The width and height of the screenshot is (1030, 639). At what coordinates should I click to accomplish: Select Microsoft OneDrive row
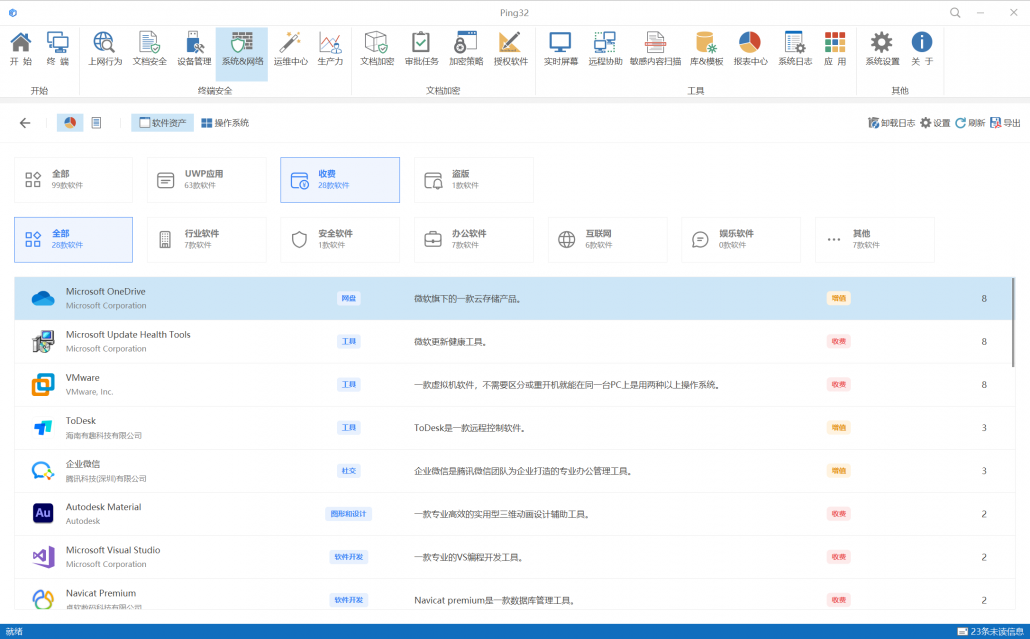pos(513,298)
